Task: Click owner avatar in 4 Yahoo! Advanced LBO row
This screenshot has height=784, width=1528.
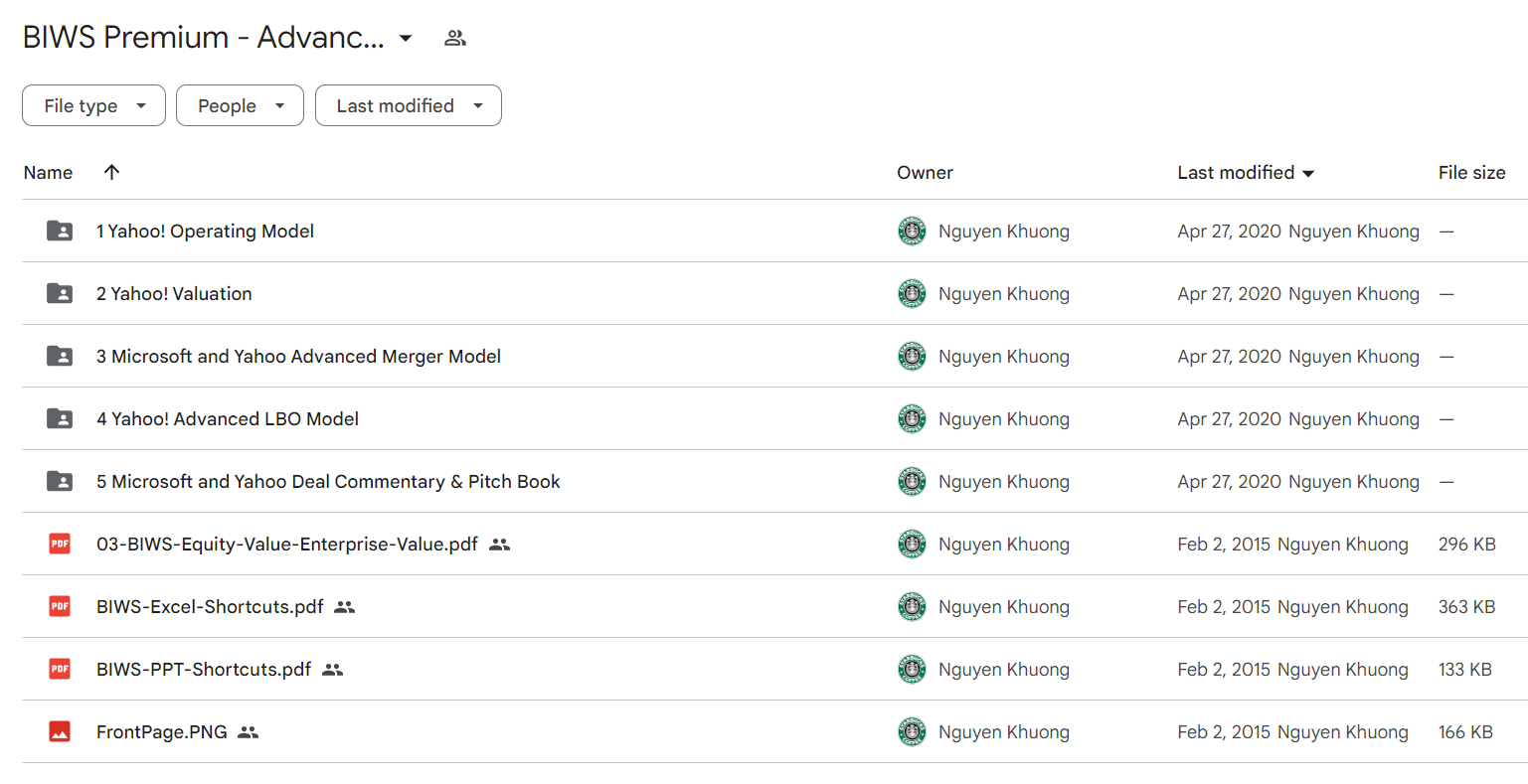Action: tap(912, 418)
